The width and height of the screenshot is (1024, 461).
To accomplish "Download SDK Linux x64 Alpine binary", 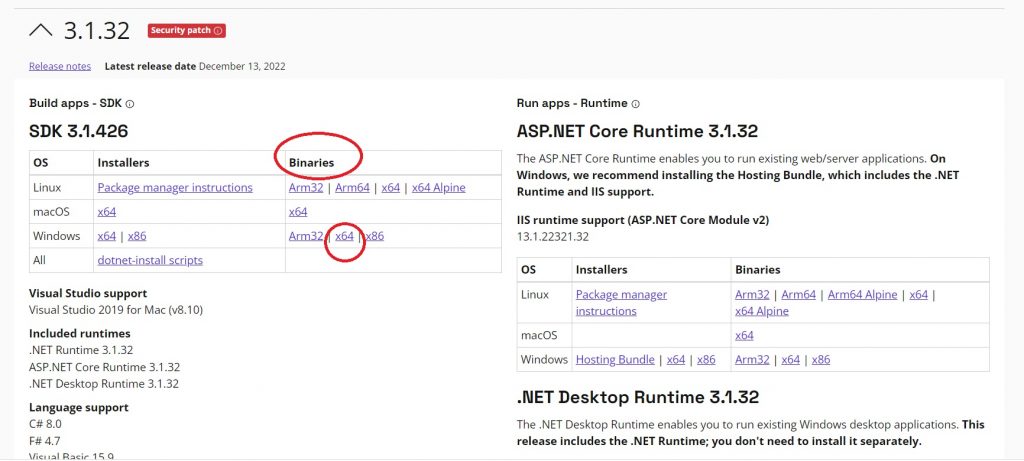I will tap(439, 187).
